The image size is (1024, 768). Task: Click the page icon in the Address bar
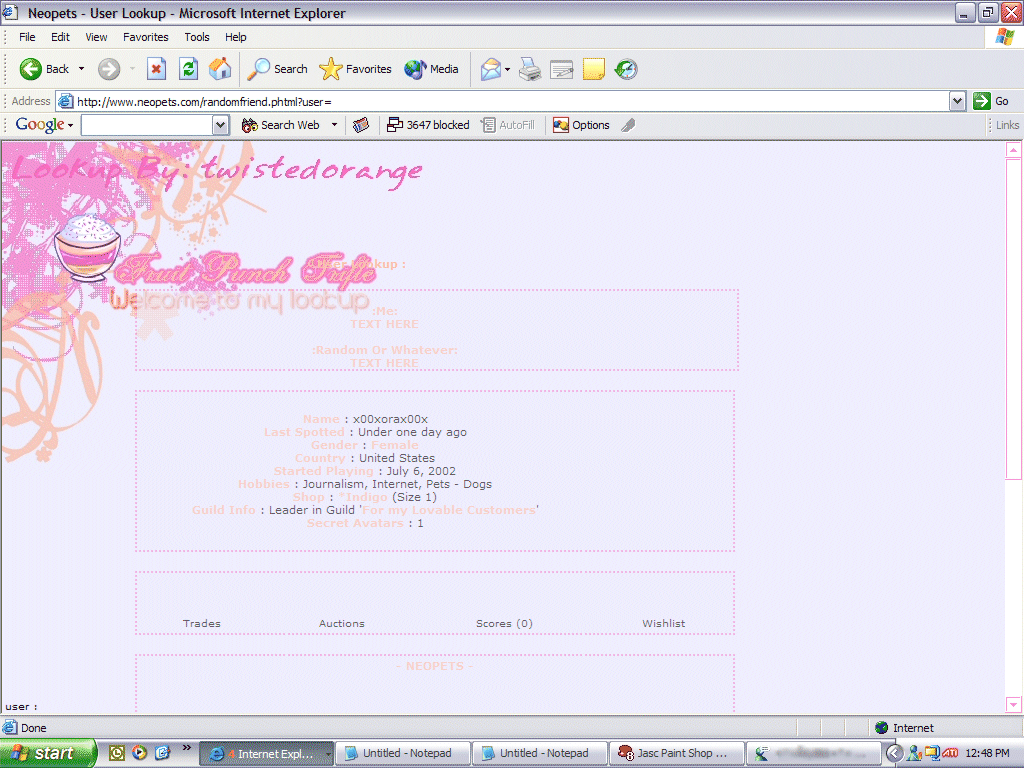[65, 101]
